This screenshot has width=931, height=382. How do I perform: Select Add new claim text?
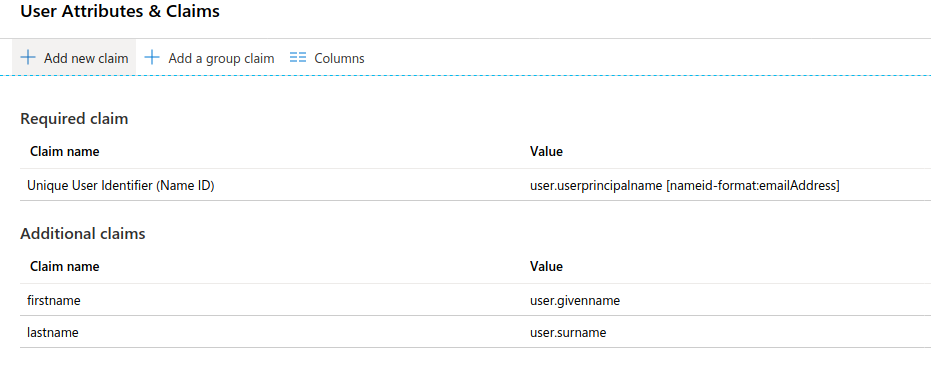coord(86,58)
